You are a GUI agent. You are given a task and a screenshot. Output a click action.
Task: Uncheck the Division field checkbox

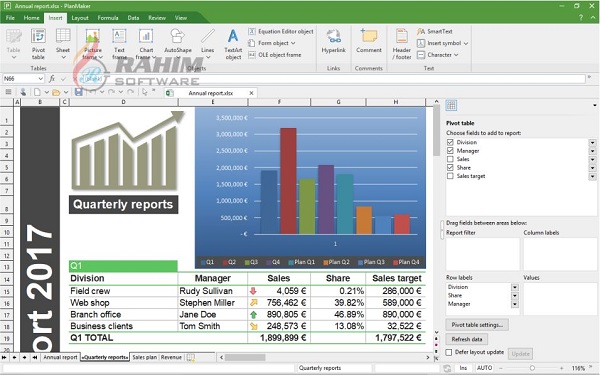pyautogui.click(x=450, y=142)
